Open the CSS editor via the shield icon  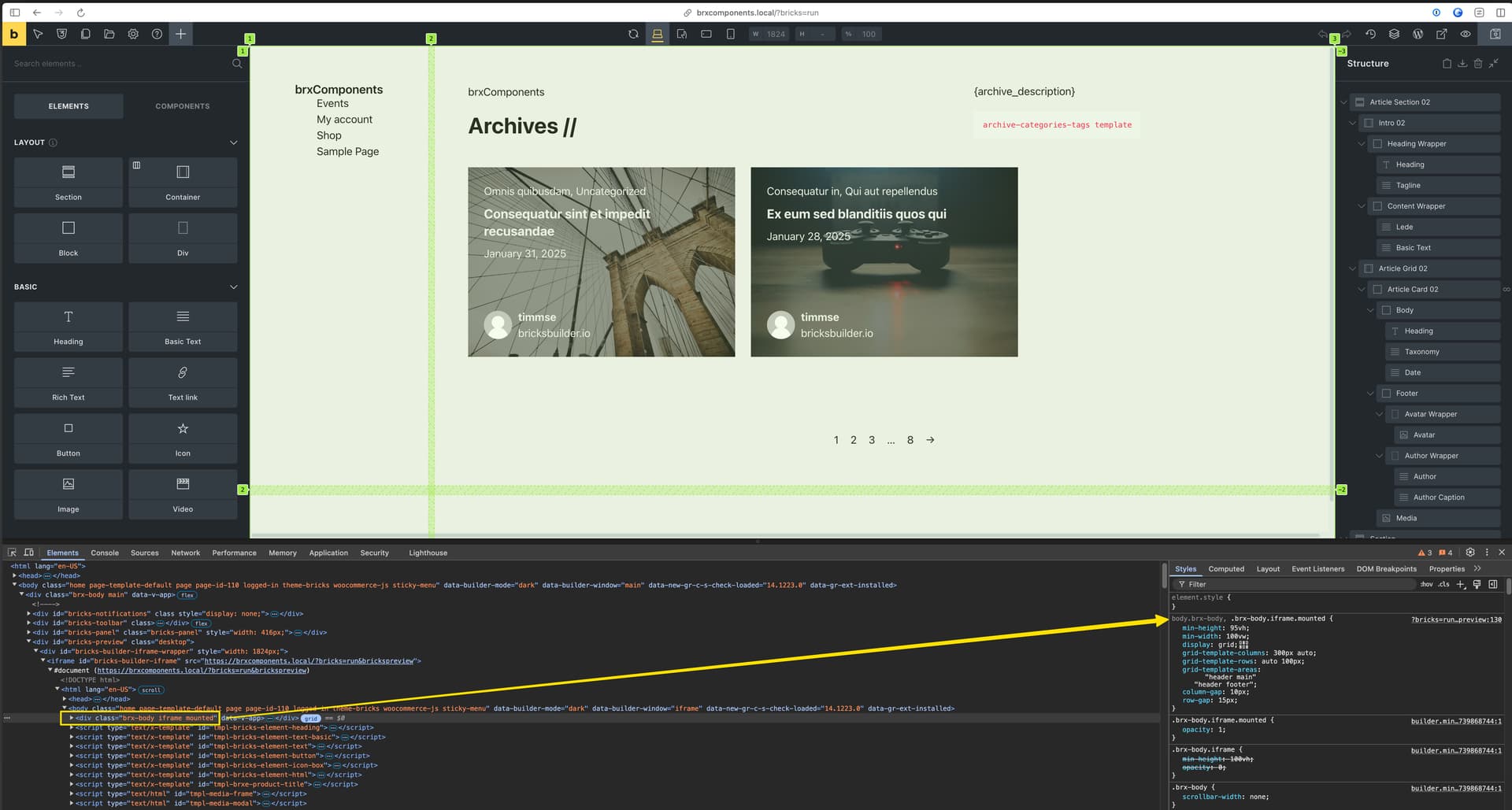point(61,34)
